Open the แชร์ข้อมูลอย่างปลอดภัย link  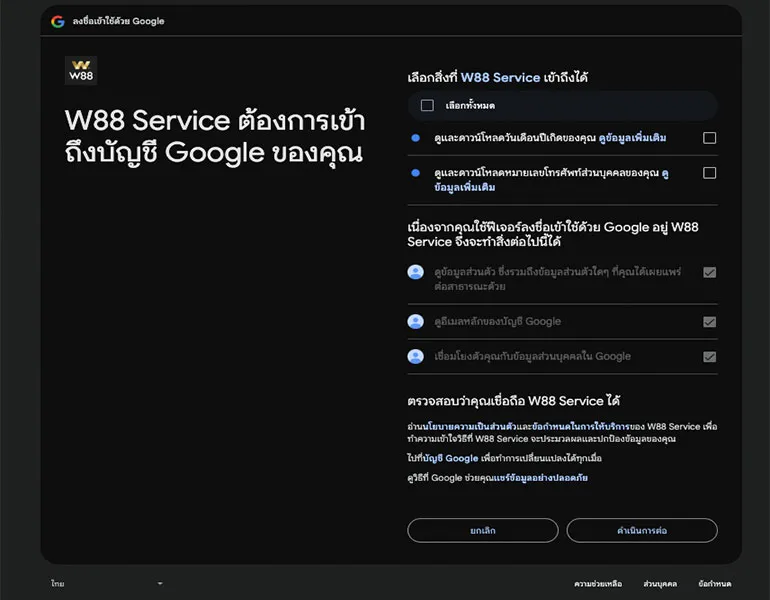[x=541, y=478]
